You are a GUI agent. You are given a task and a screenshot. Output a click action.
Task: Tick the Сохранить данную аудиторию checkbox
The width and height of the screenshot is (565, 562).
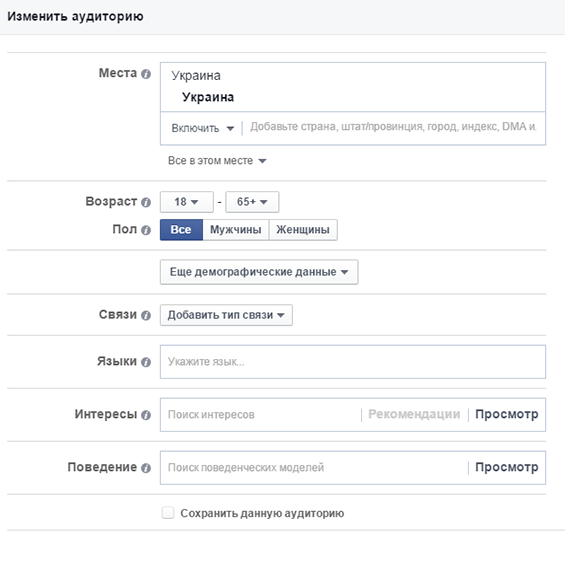point(168,512)
